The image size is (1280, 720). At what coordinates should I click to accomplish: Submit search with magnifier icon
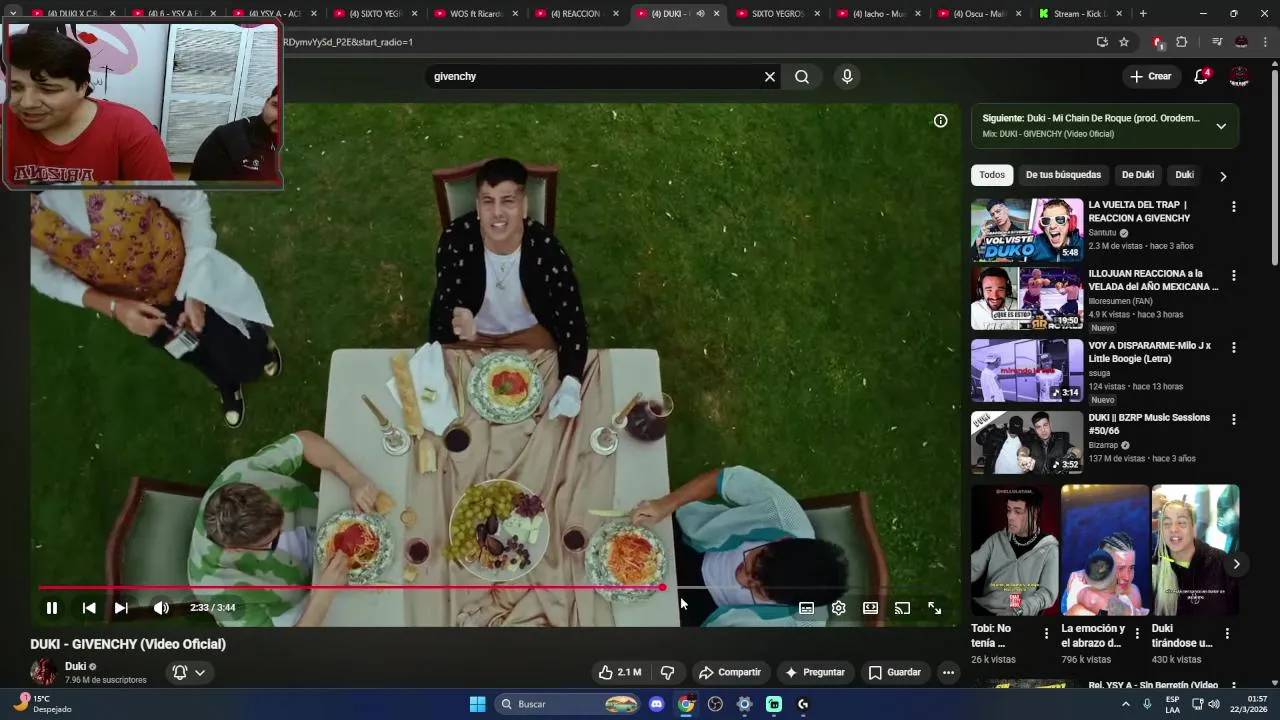point(802,77)
